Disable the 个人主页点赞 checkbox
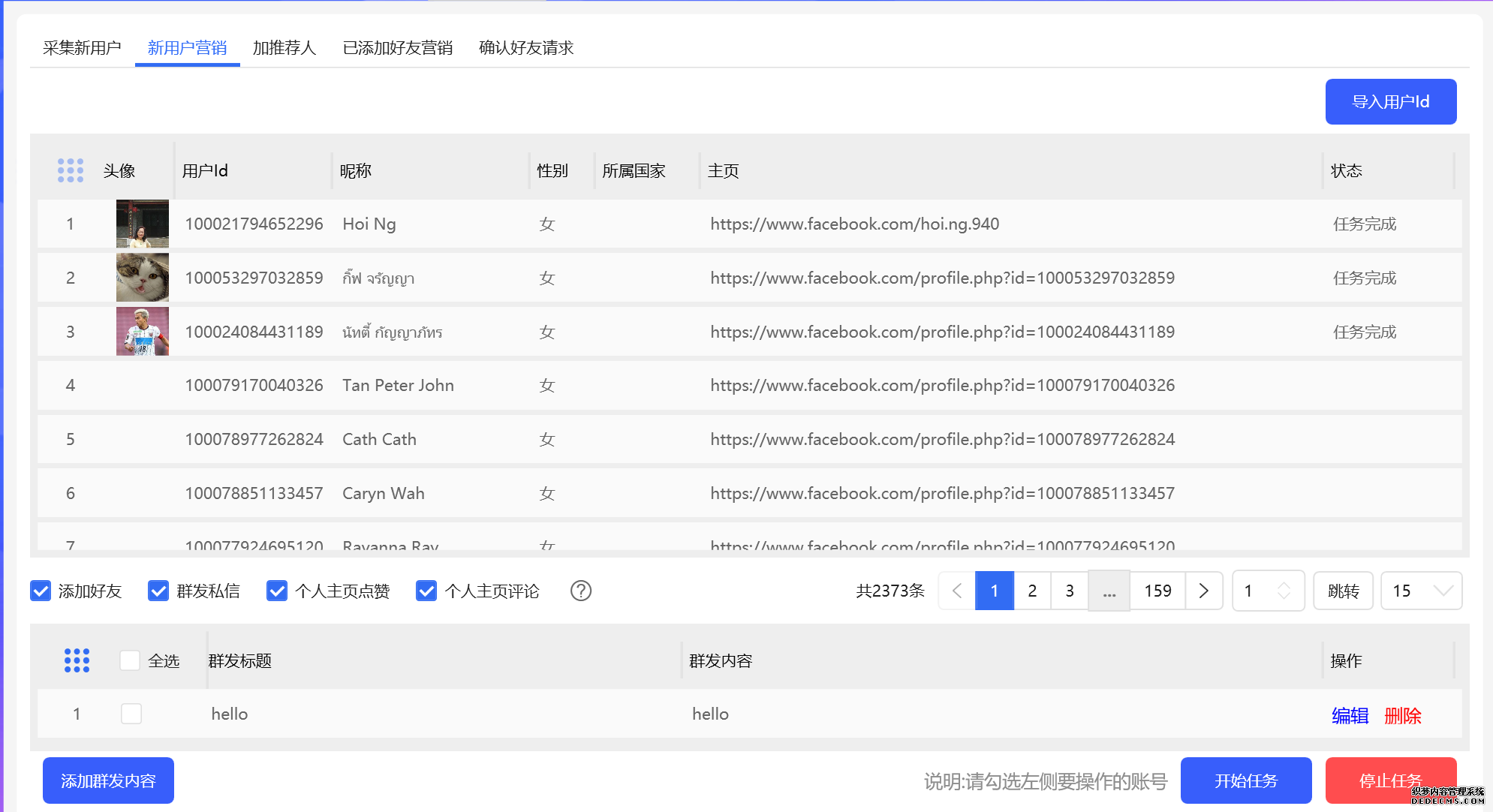 (277, 591)
